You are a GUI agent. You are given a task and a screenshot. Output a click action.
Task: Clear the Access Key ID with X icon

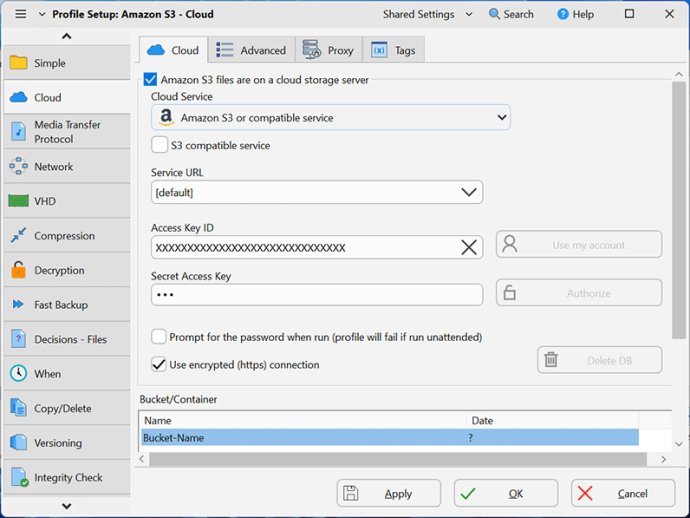[x=469, y=247]
